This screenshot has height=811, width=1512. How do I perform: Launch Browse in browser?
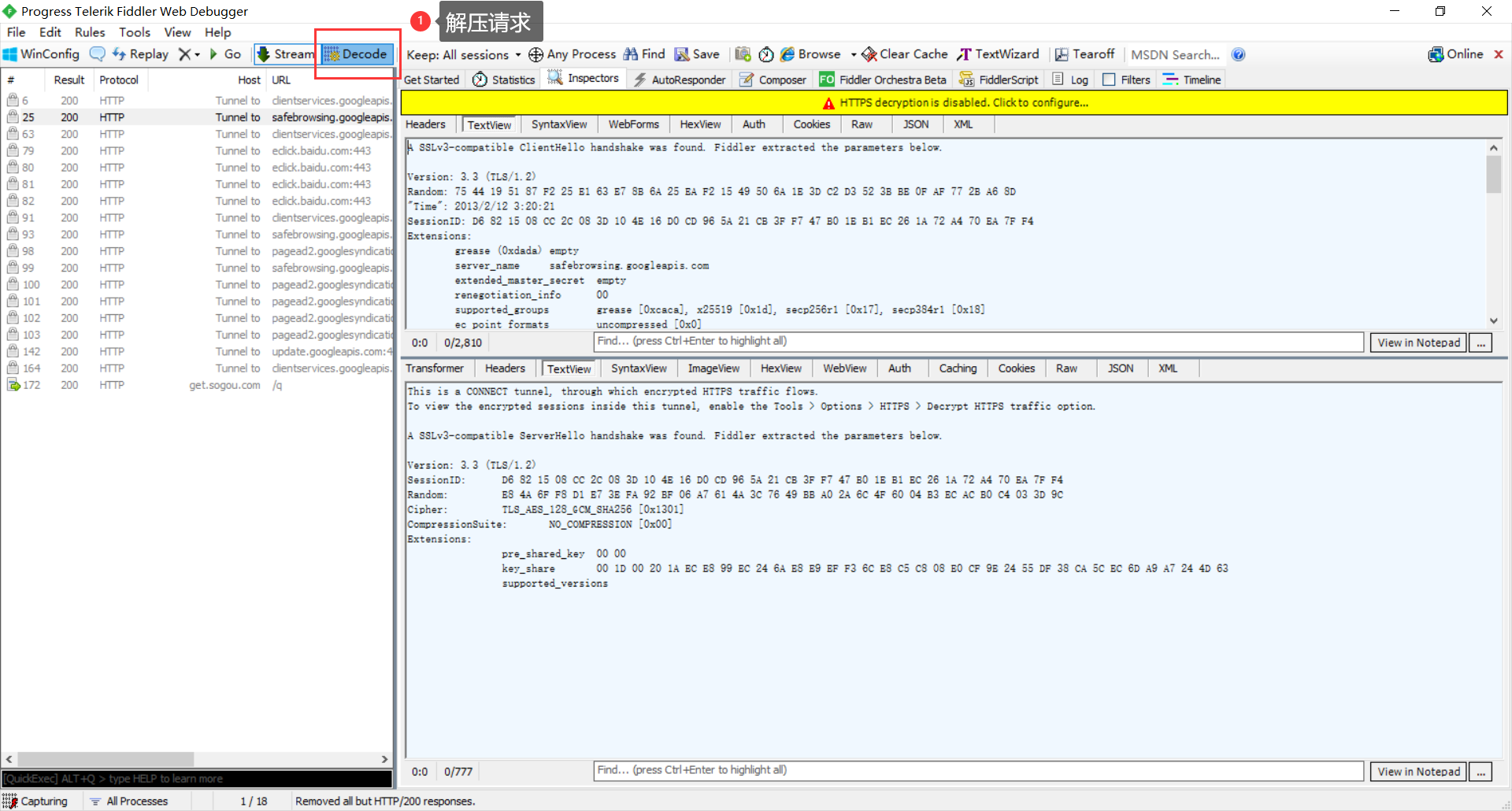click(811, 54)
